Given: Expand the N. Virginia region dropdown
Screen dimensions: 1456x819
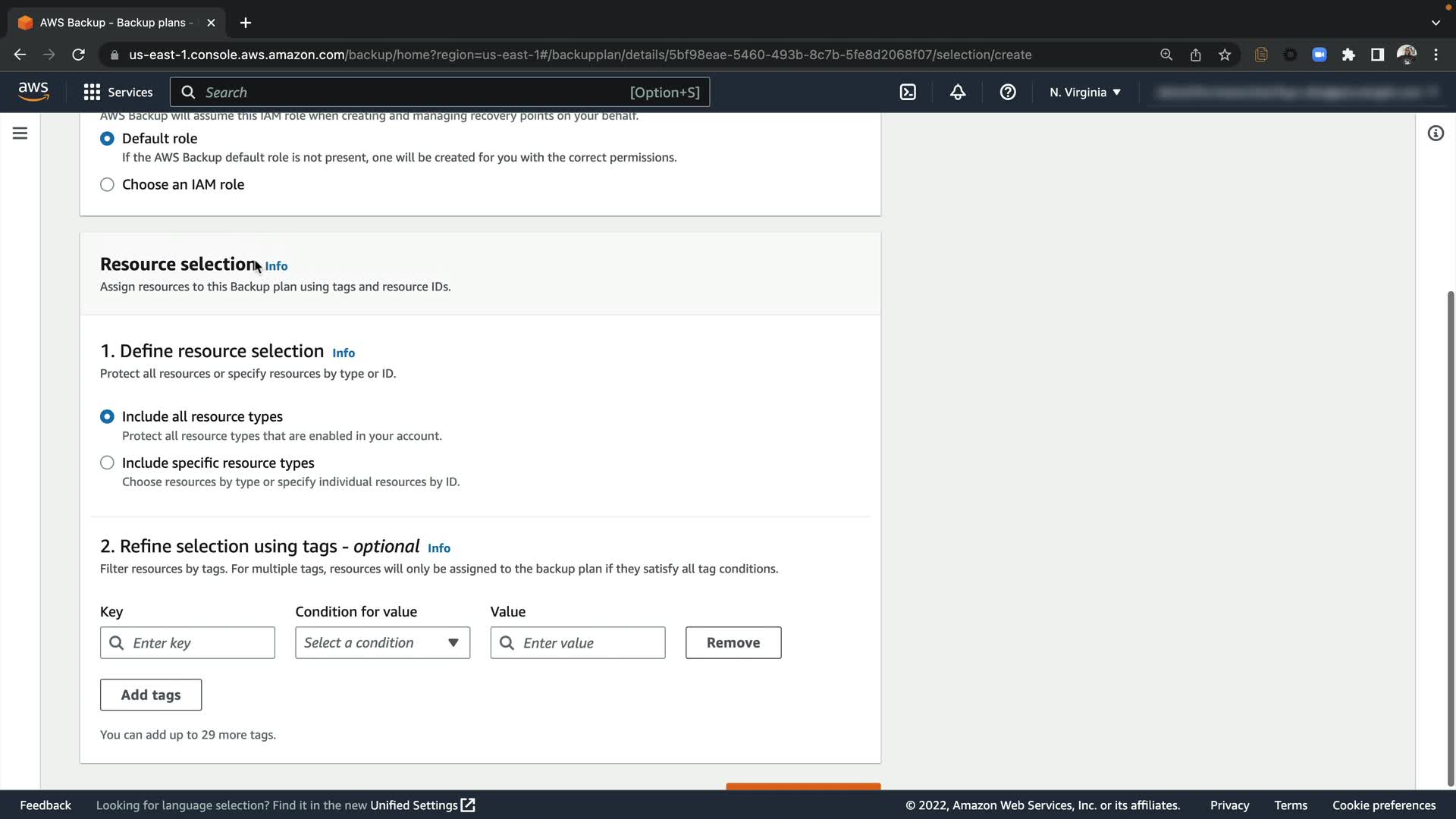Looking at the screenshot, I should coord(1085,93).
